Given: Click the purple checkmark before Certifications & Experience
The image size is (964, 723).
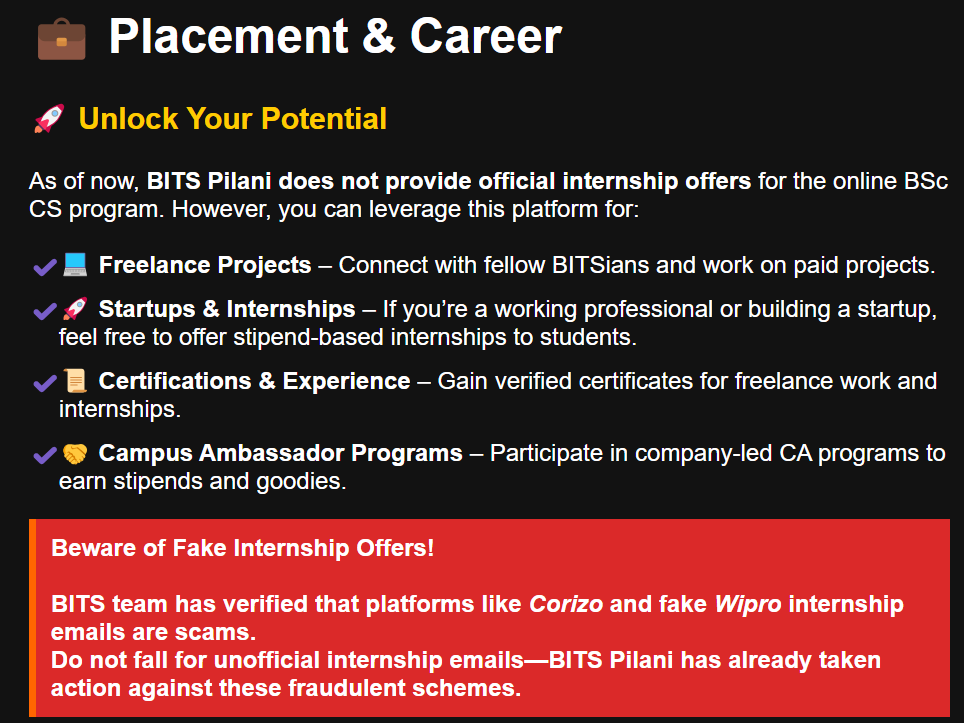Looking at the screenshot, I should point(45,383).
